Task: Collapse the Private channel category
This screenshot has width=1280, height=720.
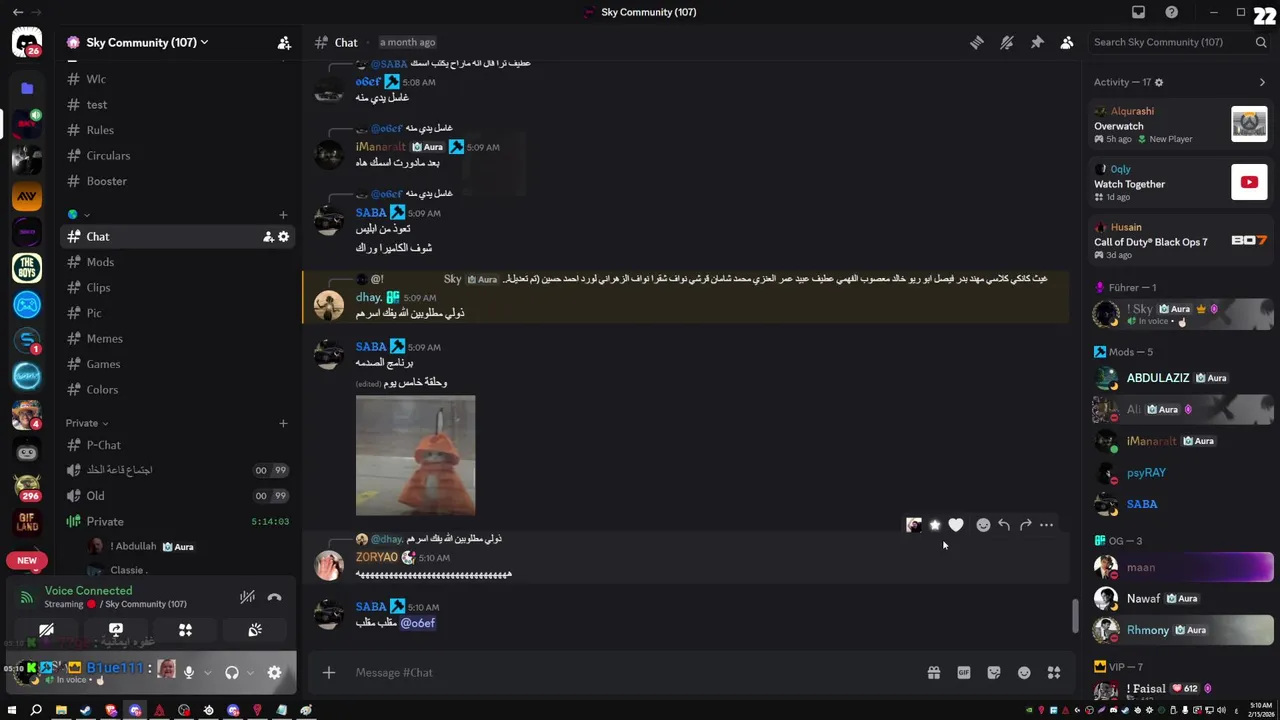Action: (x=87, y=423)
